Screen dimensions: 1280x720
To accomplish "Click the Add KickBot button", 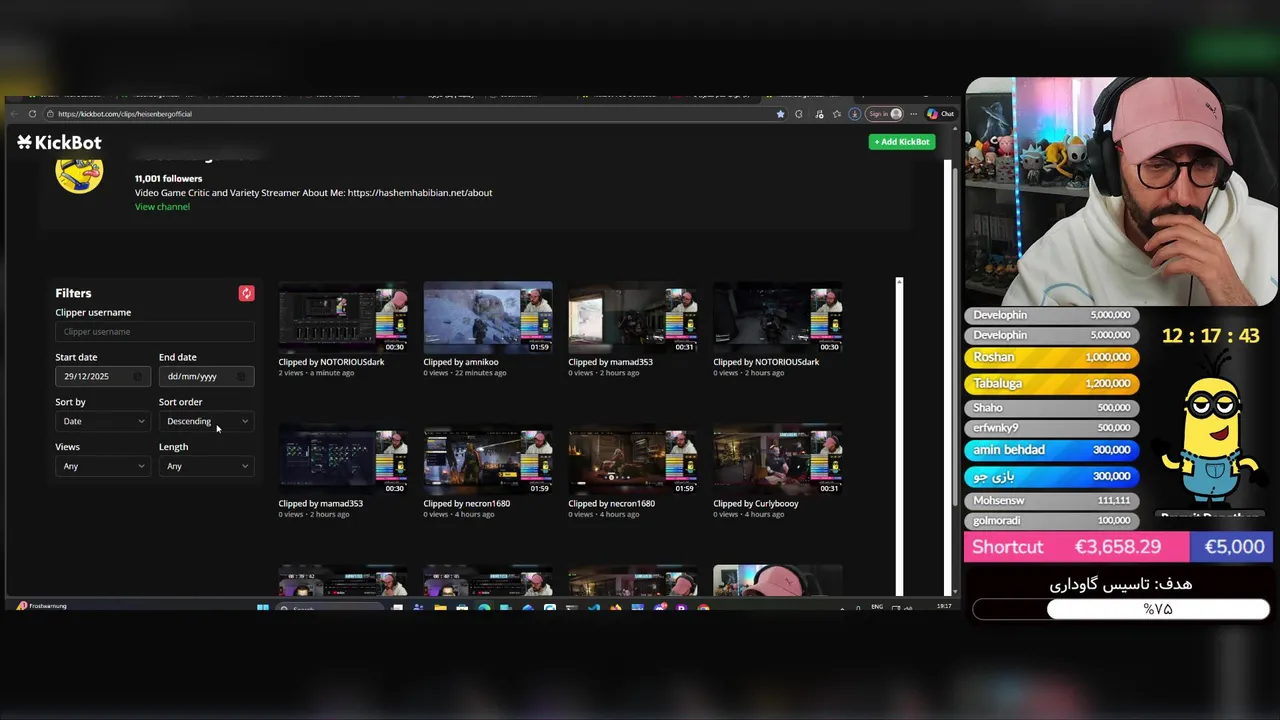I will point(902,142).
